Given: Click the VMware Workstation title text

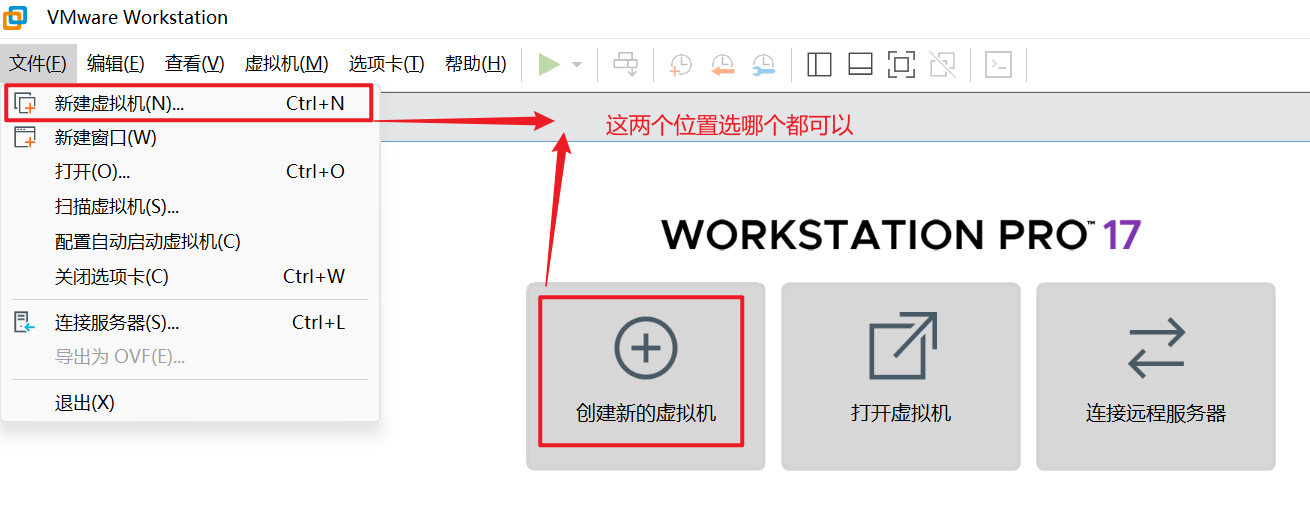Looking at the screenshot, I should (x=137, y=18).
